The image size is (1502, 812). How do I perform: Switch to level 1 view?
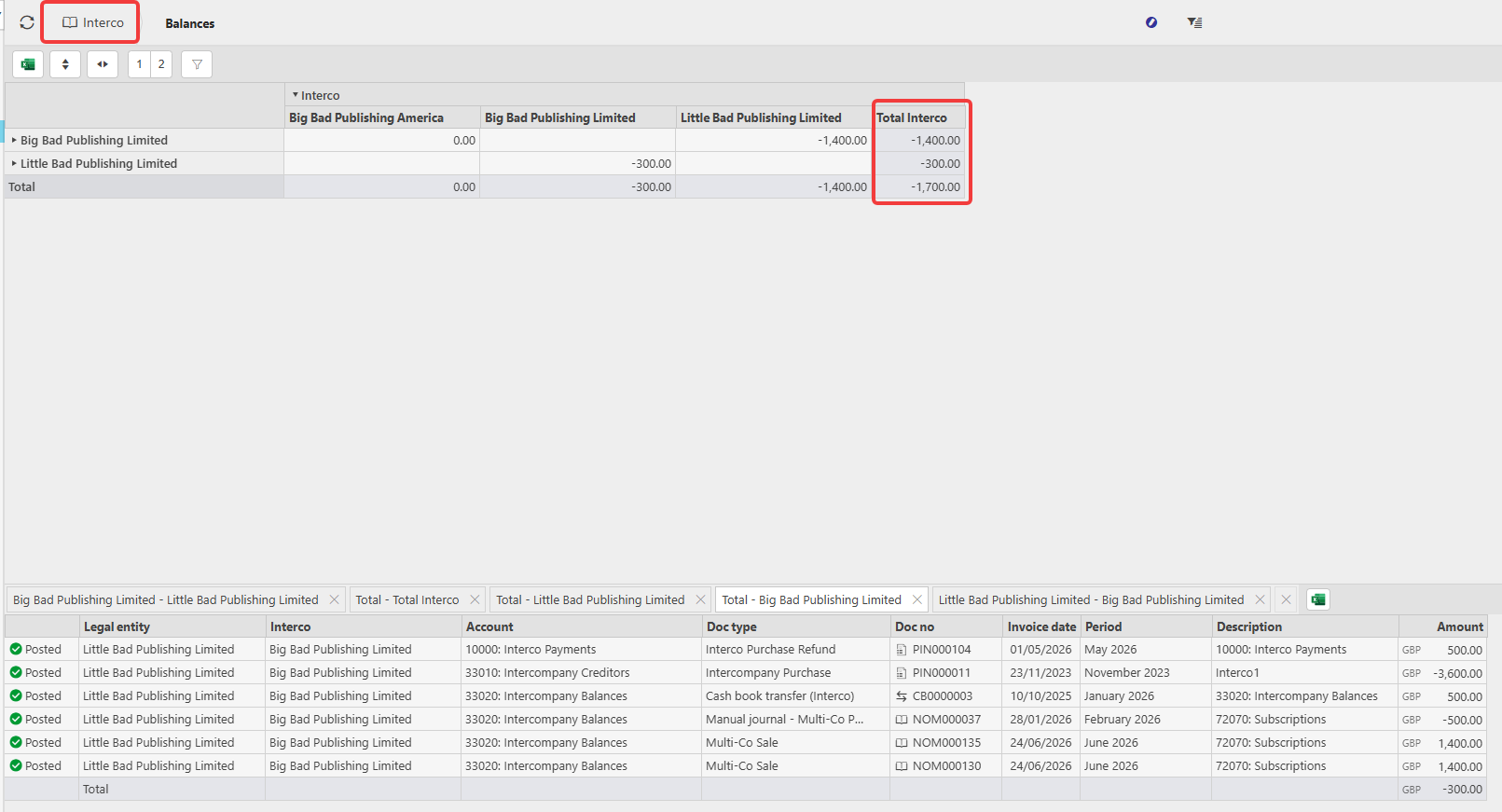pos(139,64)
